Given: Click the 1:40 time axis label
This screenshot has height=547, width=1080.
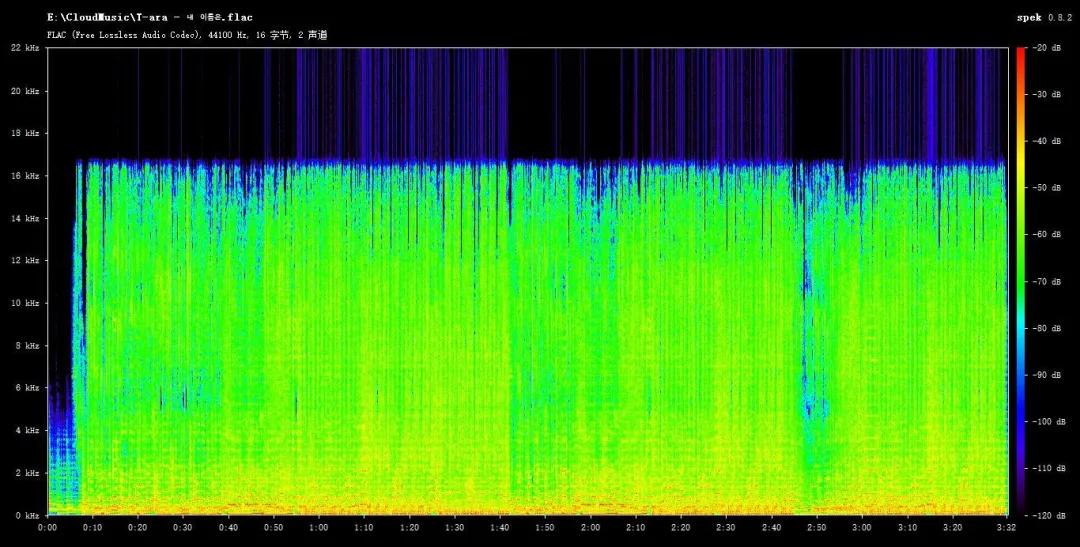Looking at the screenshot, I should [x=499, y=528].
